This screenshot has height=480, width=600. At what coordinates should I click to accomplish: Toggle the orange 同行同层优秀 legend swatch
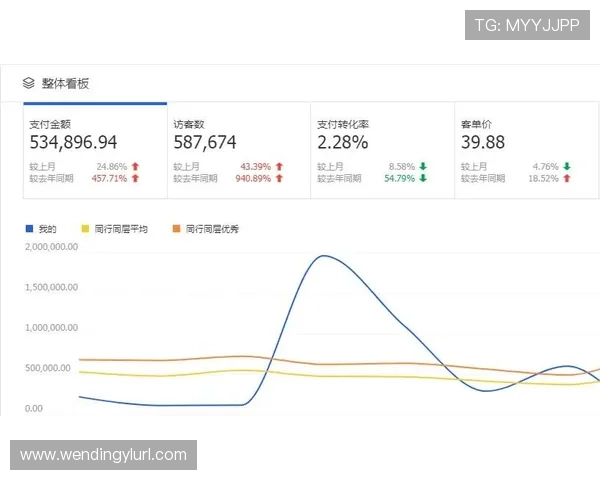tap(176, 229)
